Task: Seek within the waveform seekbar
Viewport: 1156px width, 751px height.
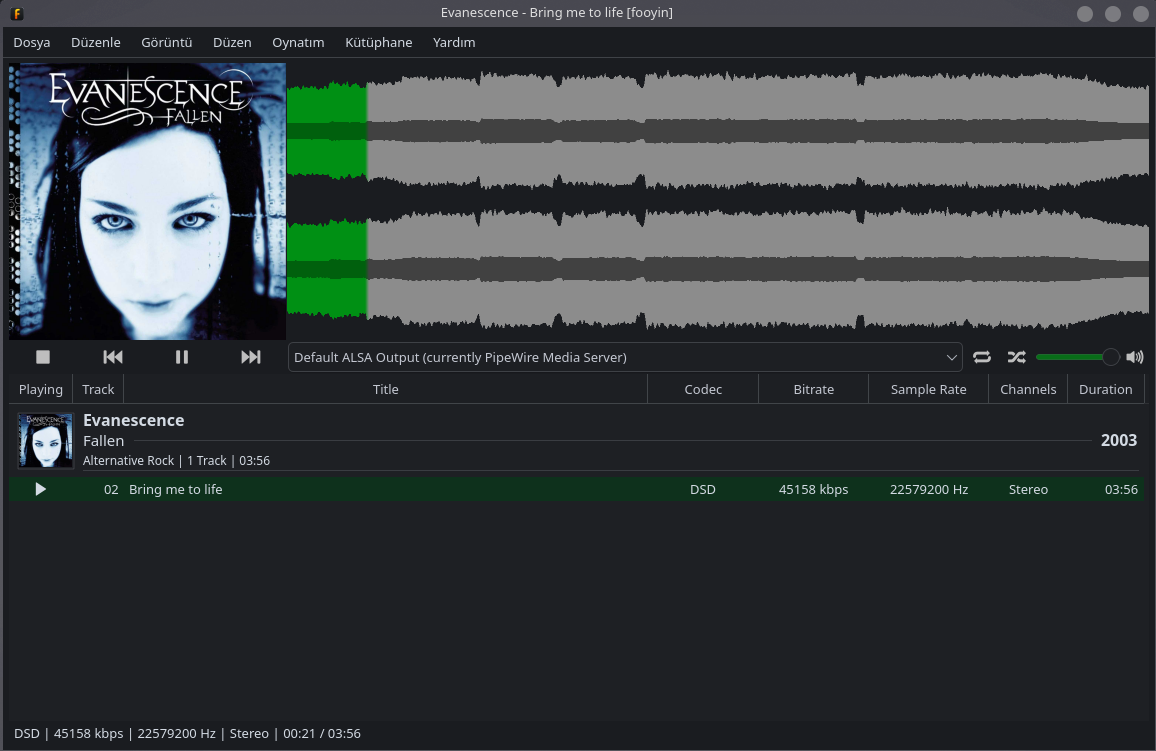Action: coord(718,200)
